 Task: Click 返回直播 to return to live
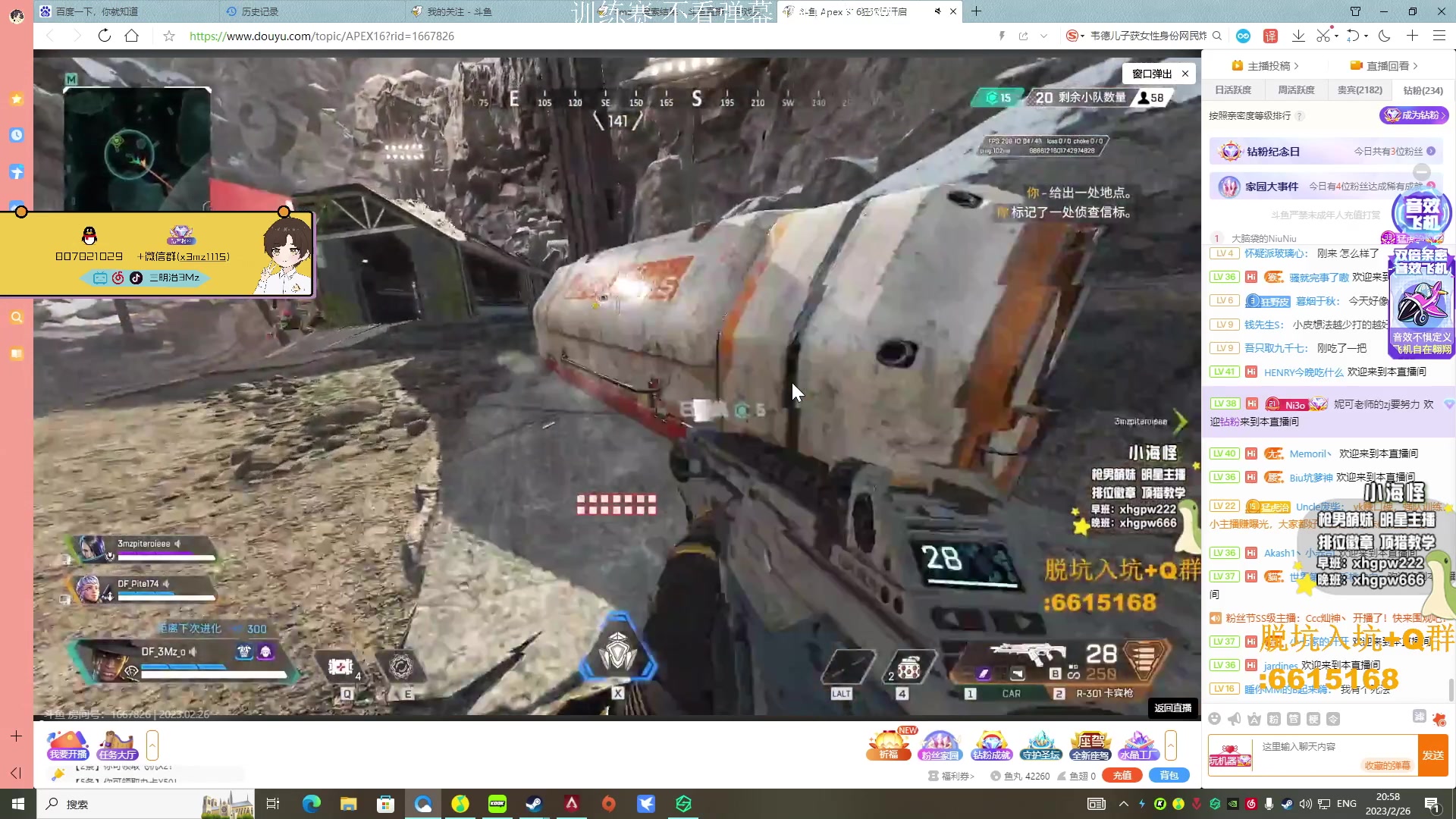pyautogui.click(x=1172, y=708)
